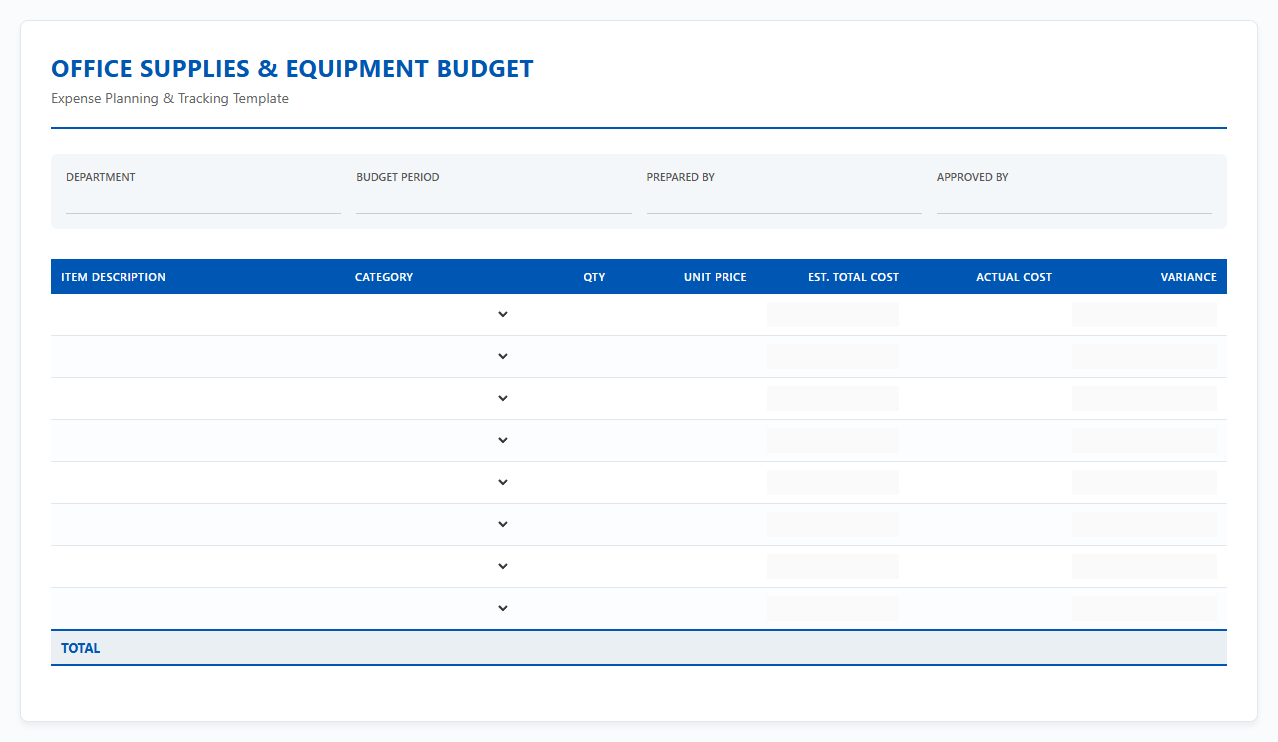Expand the second row's Category dropdown

pyautogui.click(x=432, y=356)
